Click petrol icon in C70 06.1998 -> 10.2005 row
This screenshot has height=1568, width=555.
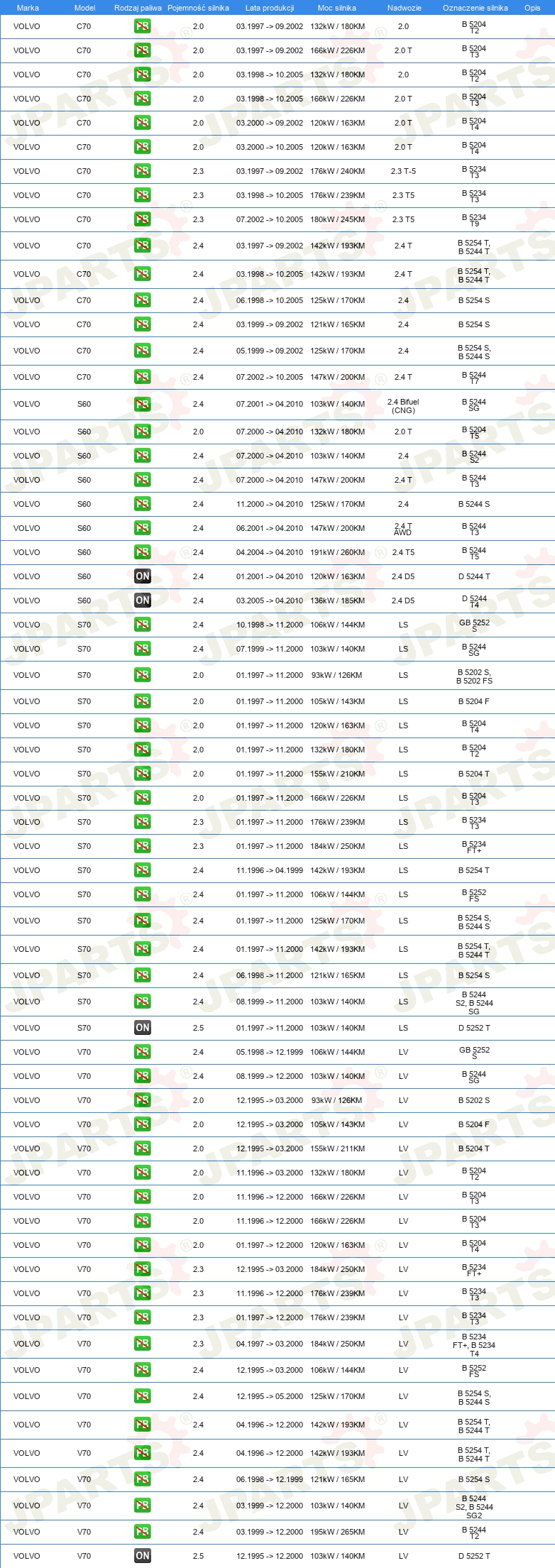pos(142,300)
